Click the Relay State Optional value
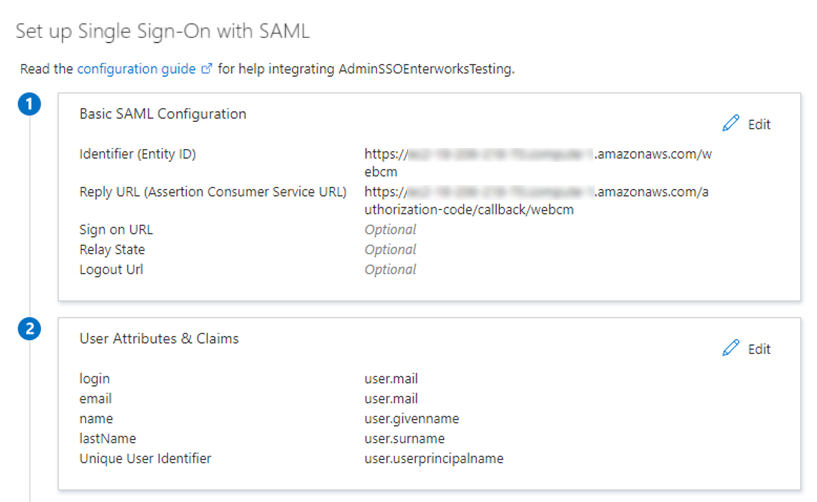 coord(390,250)
